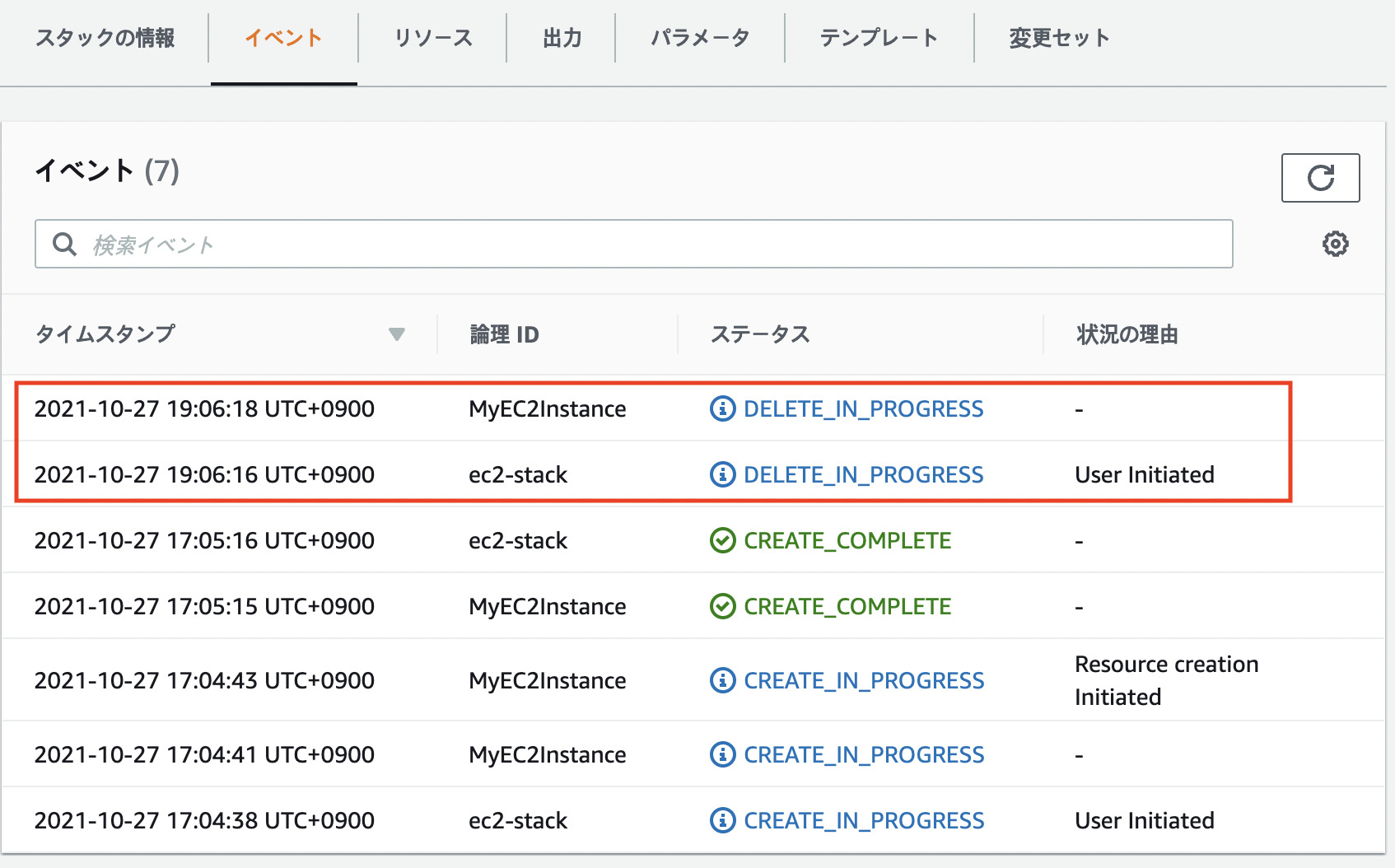The width and height of the screenshot is (1395, 868).
Task: Open the スタックの情報 tab
Action: click(105, 37)
